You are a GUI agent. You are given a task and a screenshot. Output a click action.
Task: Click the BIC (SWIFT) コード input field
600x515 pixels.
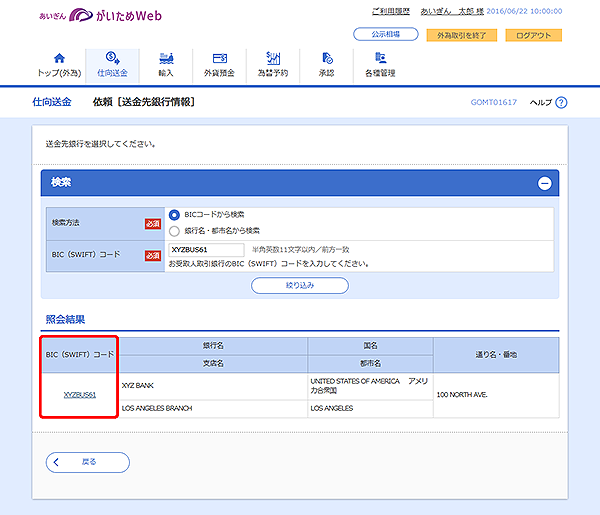[x=207, y=249]
